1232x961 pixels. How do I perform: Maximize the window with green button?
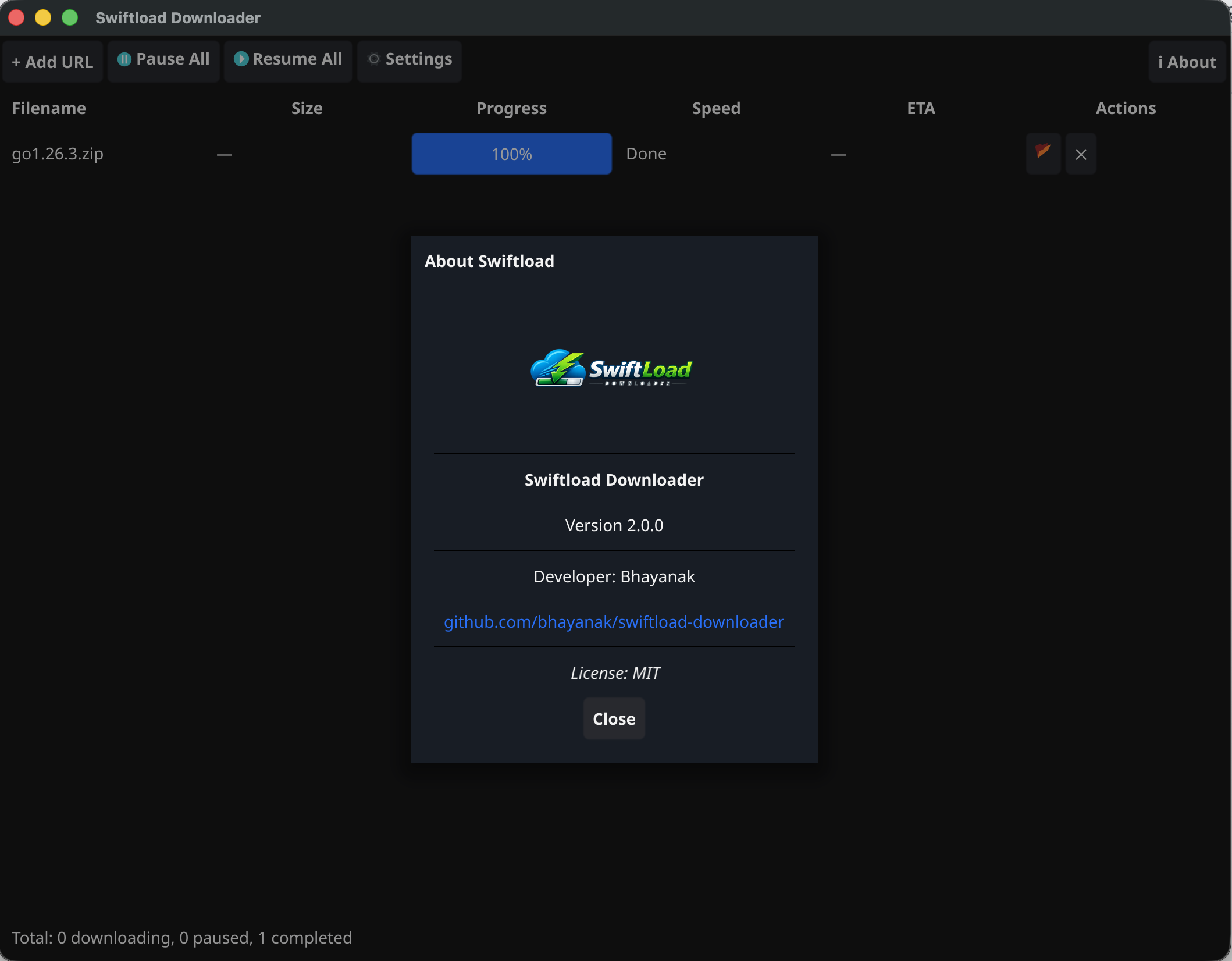click(x=70, y=17)
